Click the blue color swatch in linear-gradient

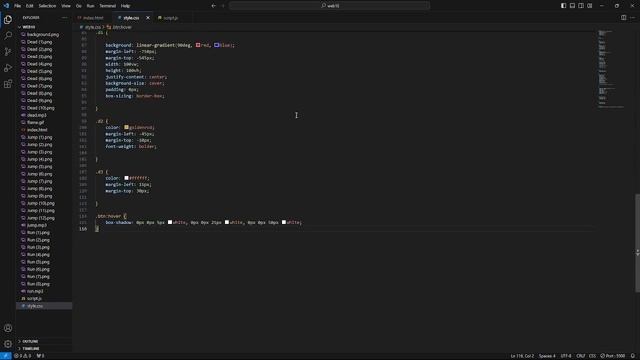pyautogui.click(x=216, y=45)
